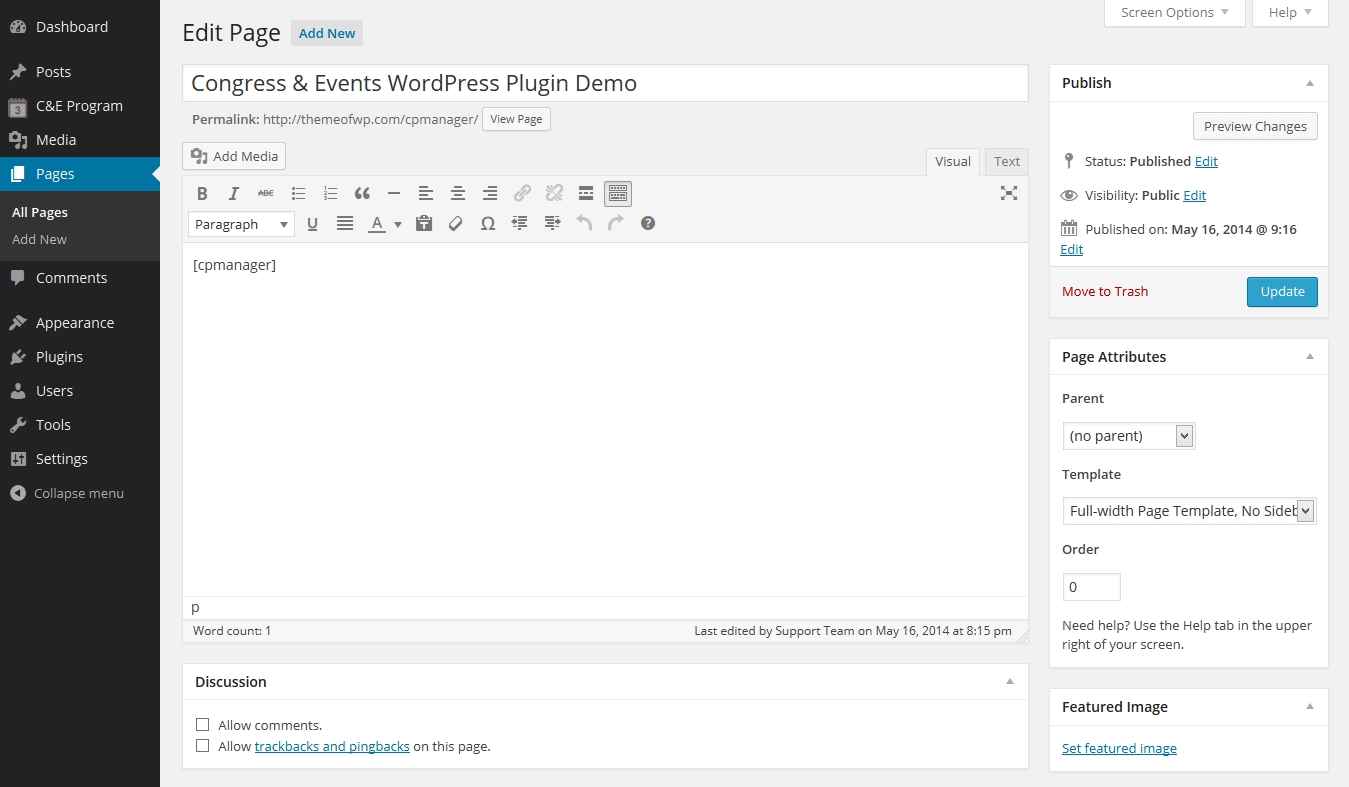Collapse the Discussion panel

[1010, 681]
